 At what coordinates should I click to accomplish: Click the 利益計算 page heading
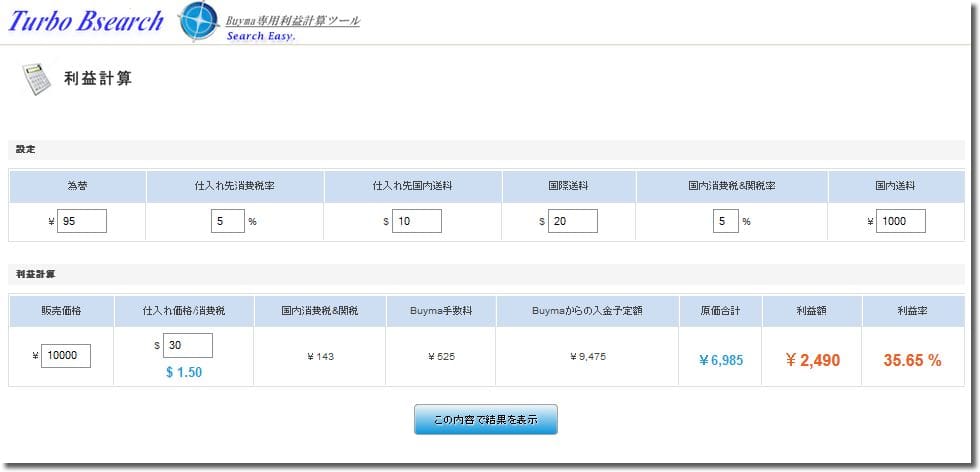[x=98, y=79]
